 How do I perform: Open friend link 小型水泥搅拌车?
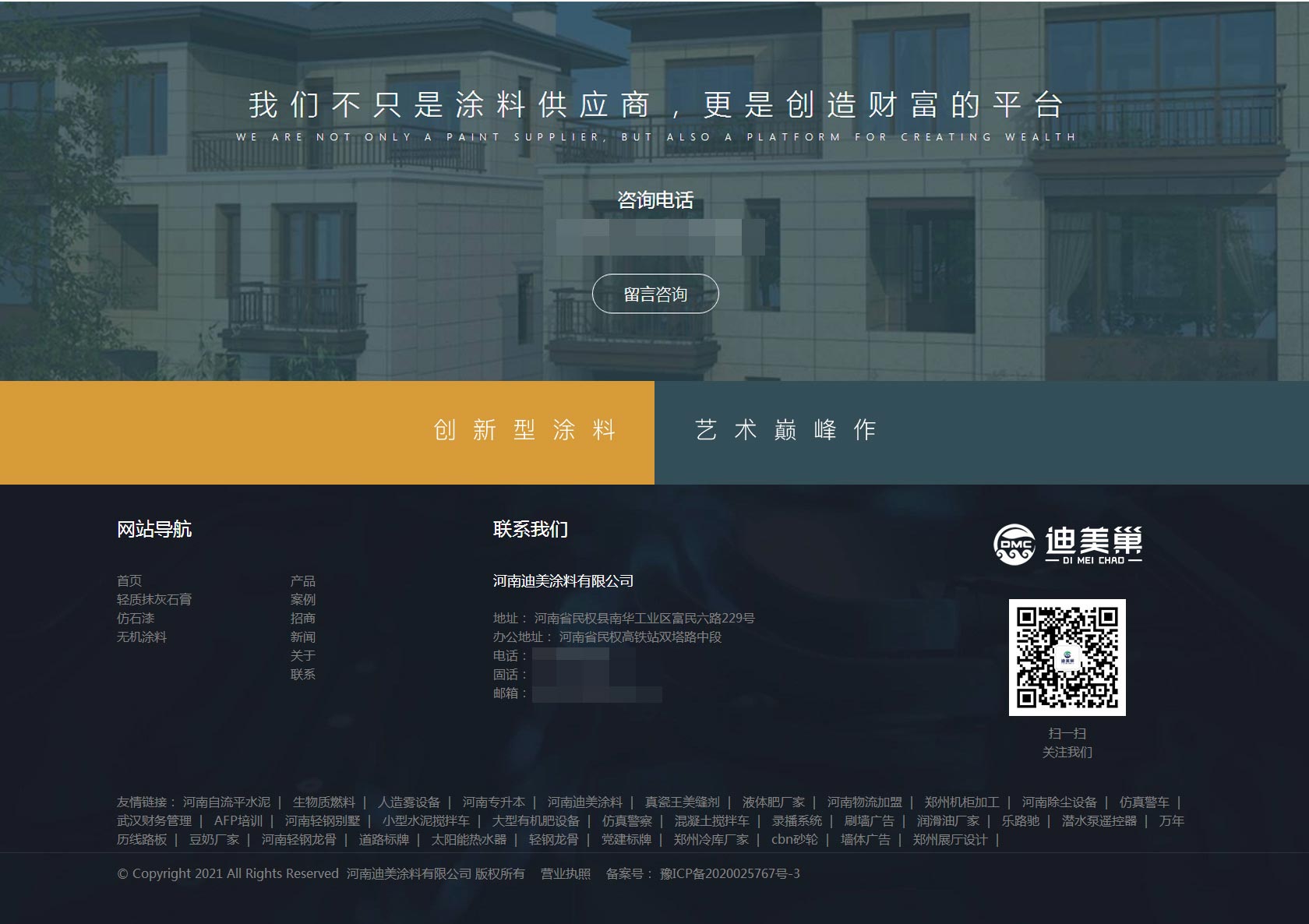(426, 820)
